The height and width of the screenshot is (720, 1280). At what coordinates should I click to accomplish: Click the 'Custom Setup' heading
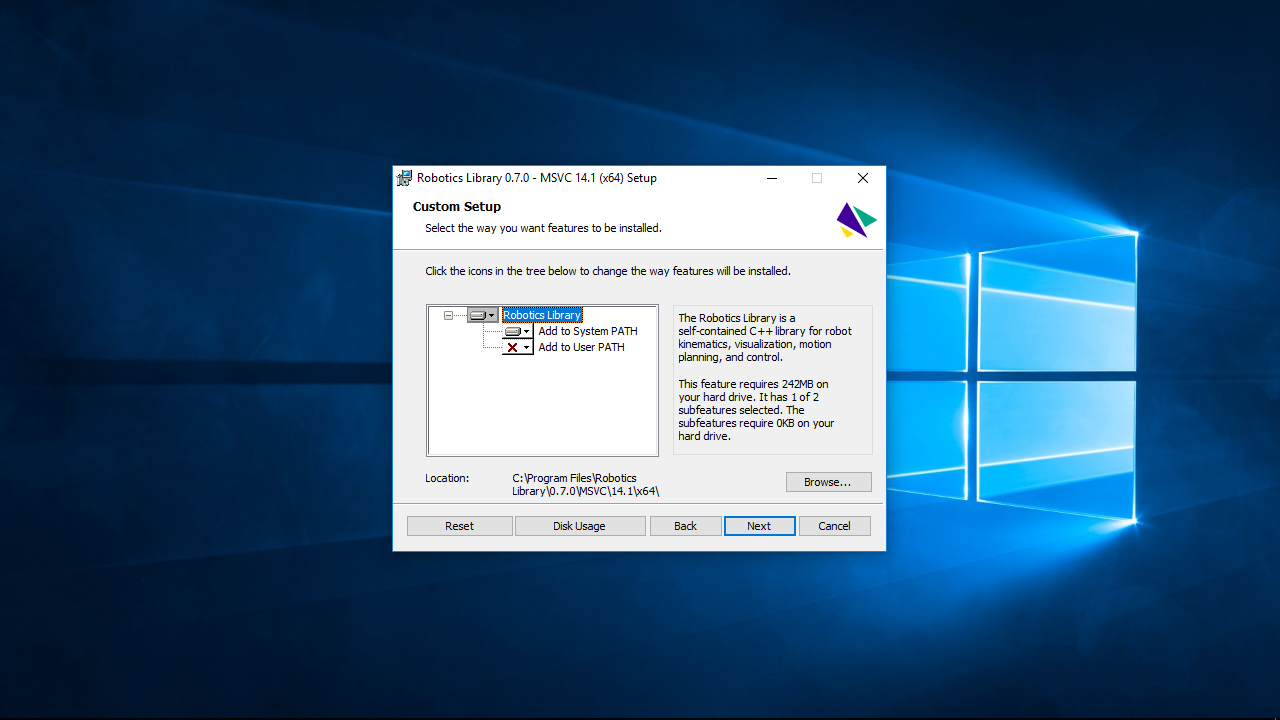click(457, 207)
